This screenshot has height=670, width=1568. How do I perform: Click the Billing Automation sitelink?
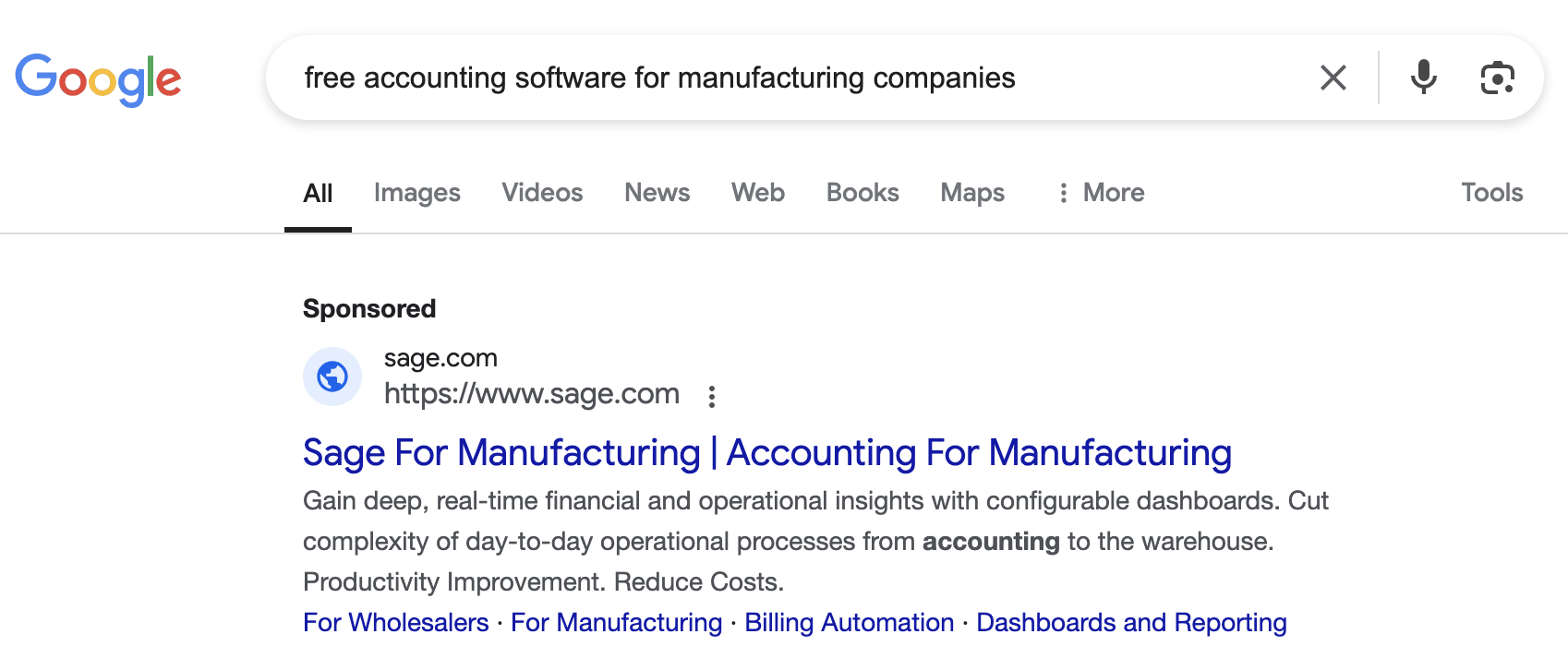[849, 622]
